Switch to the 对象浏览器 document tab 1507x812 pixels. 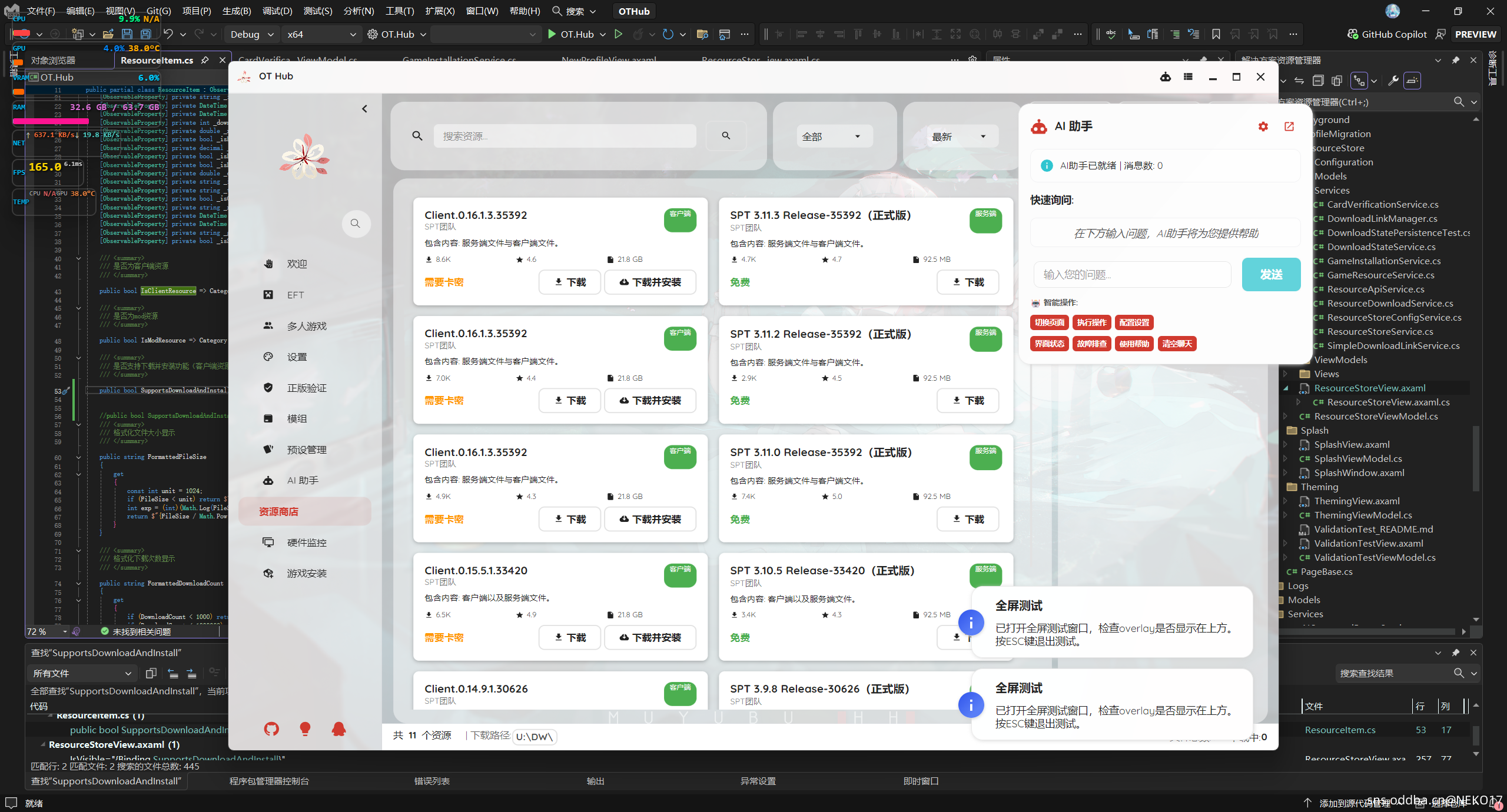[53, 60]
